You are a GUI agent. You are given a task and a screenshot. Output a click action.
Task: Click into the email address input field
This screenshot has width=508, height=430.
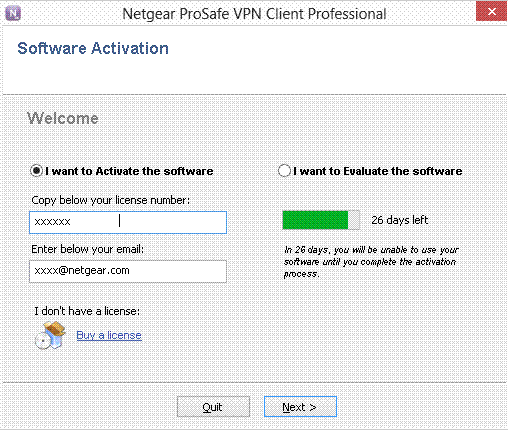(128, 271)
